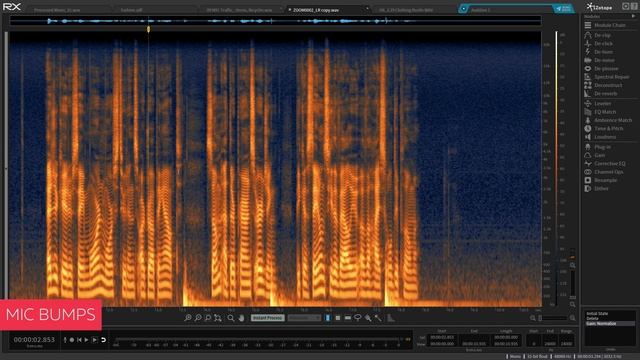Select the Delete history entry
The image size is (640, 360).
click(x=592, y=318)
